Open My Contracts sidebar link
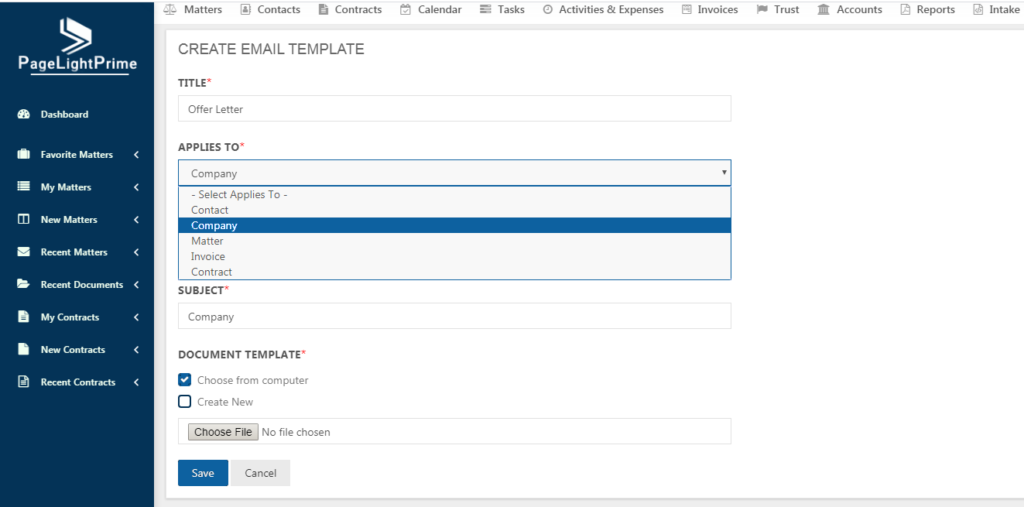Viewport: 1024px width, 507px height. pyautogui.click(x=70, y=318)
